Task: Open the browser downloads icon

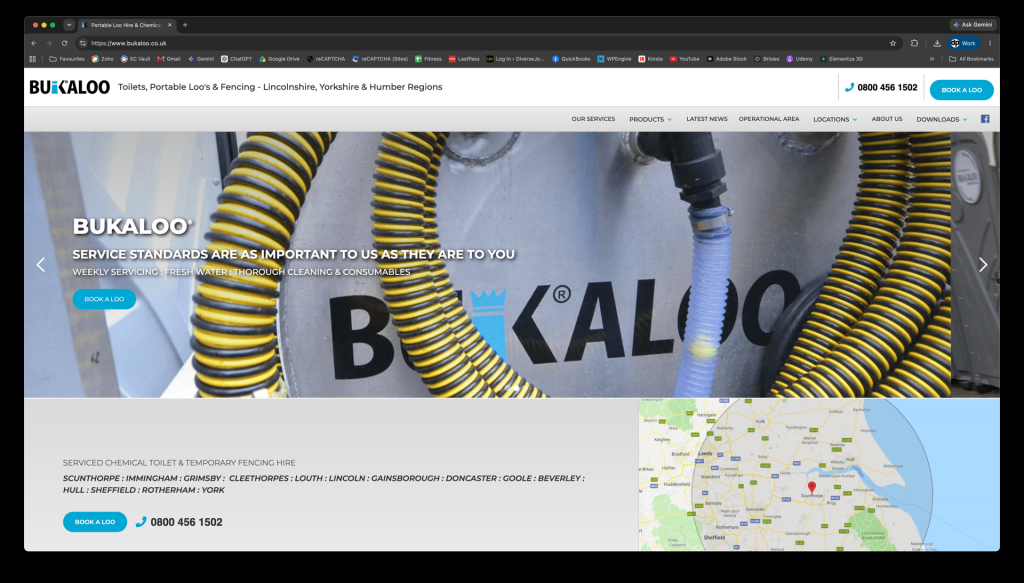Action: point(937,43)
